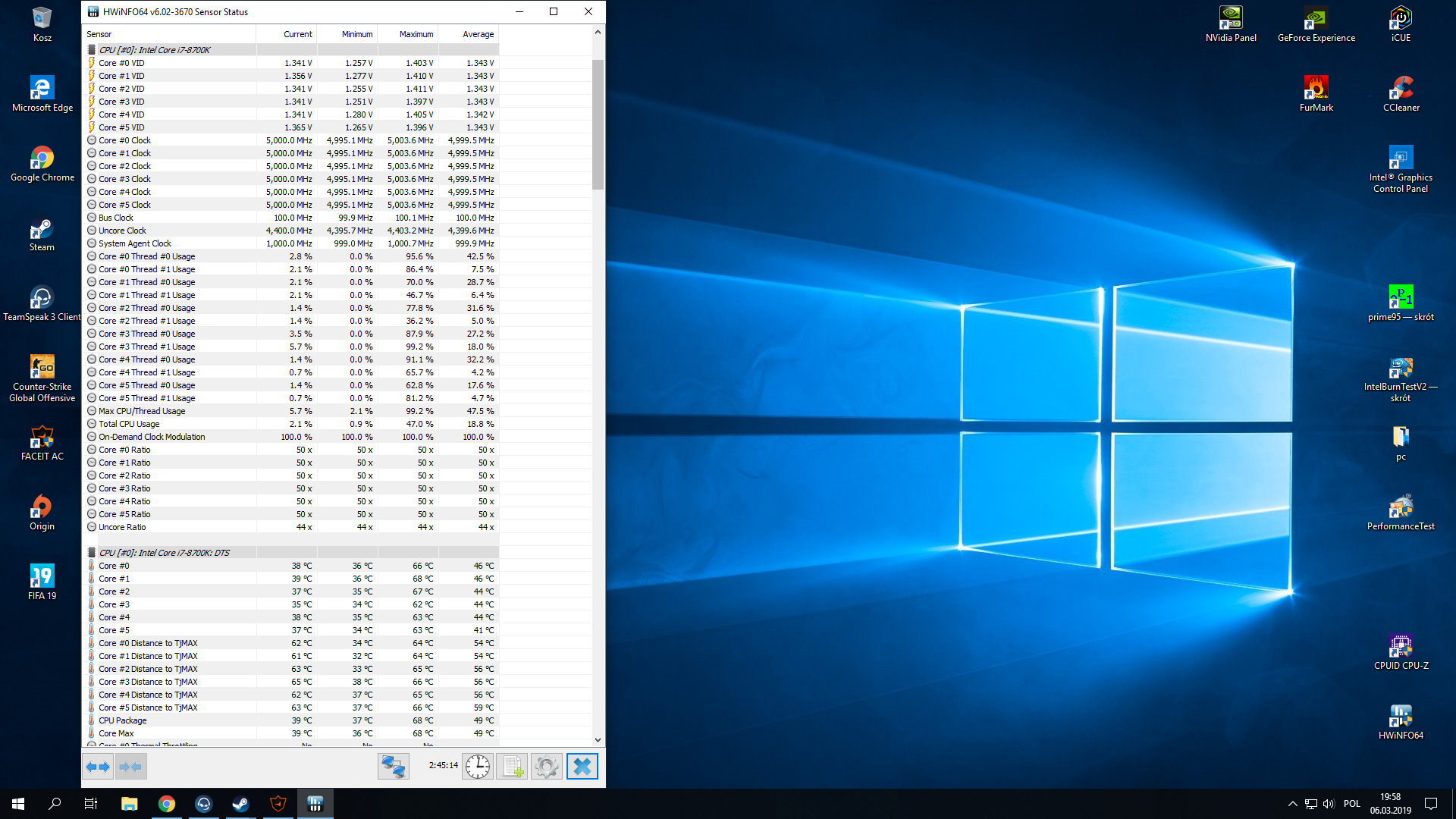Select the CPU Package temperature row
The height and width of the screenshot is (819, 1456).
tap(123, 720)
